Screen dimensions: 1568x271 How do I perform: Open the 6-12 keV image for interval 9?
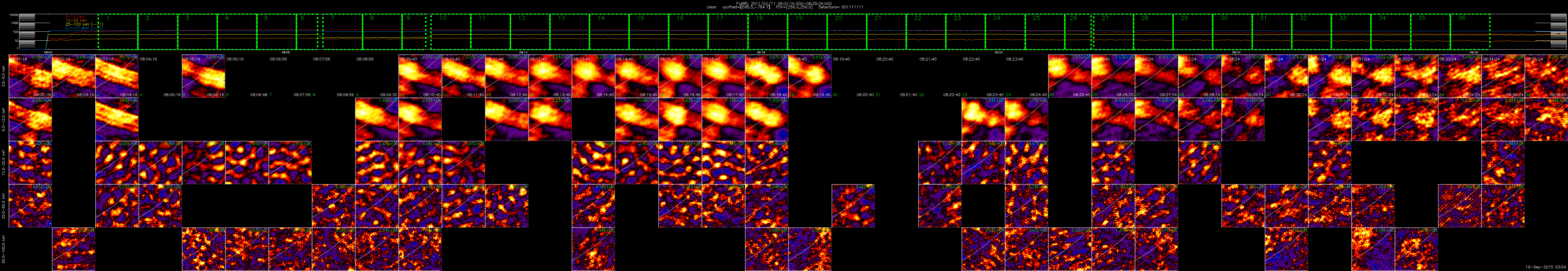point(377,120)
